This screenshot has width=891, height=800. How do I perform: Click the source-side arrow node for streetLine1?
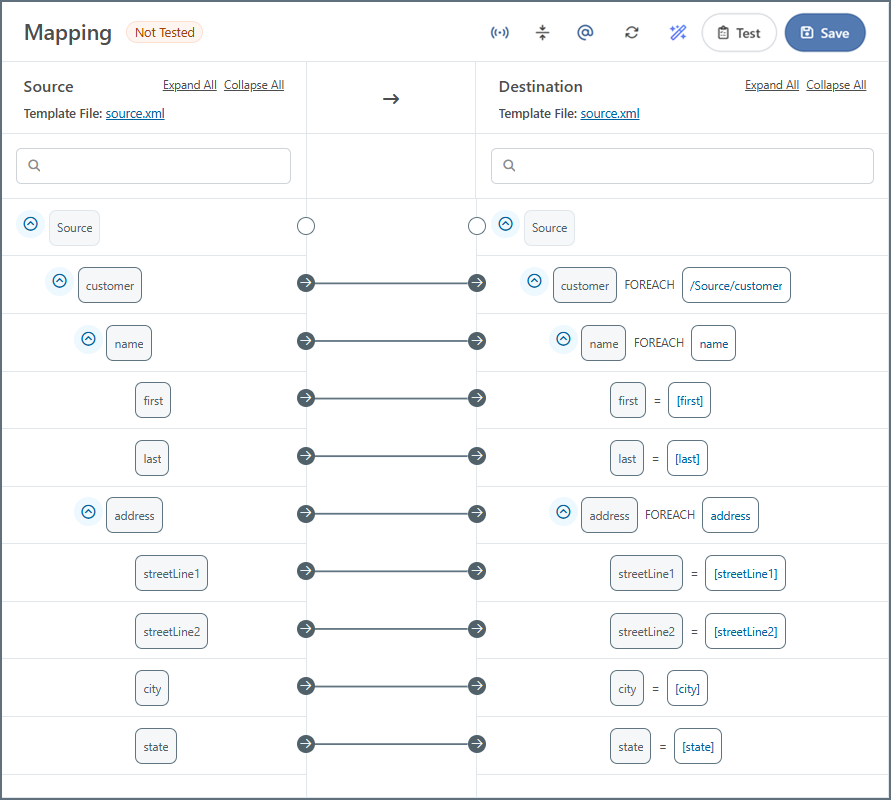(306, 571)
